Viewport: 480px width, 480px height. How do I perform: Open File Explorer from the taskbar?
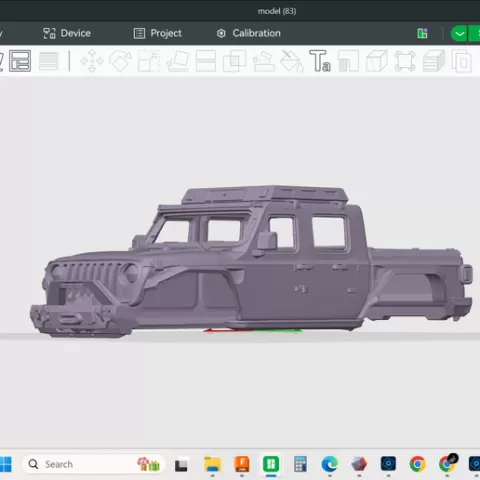pyautogui.click(x=212, y=464)
